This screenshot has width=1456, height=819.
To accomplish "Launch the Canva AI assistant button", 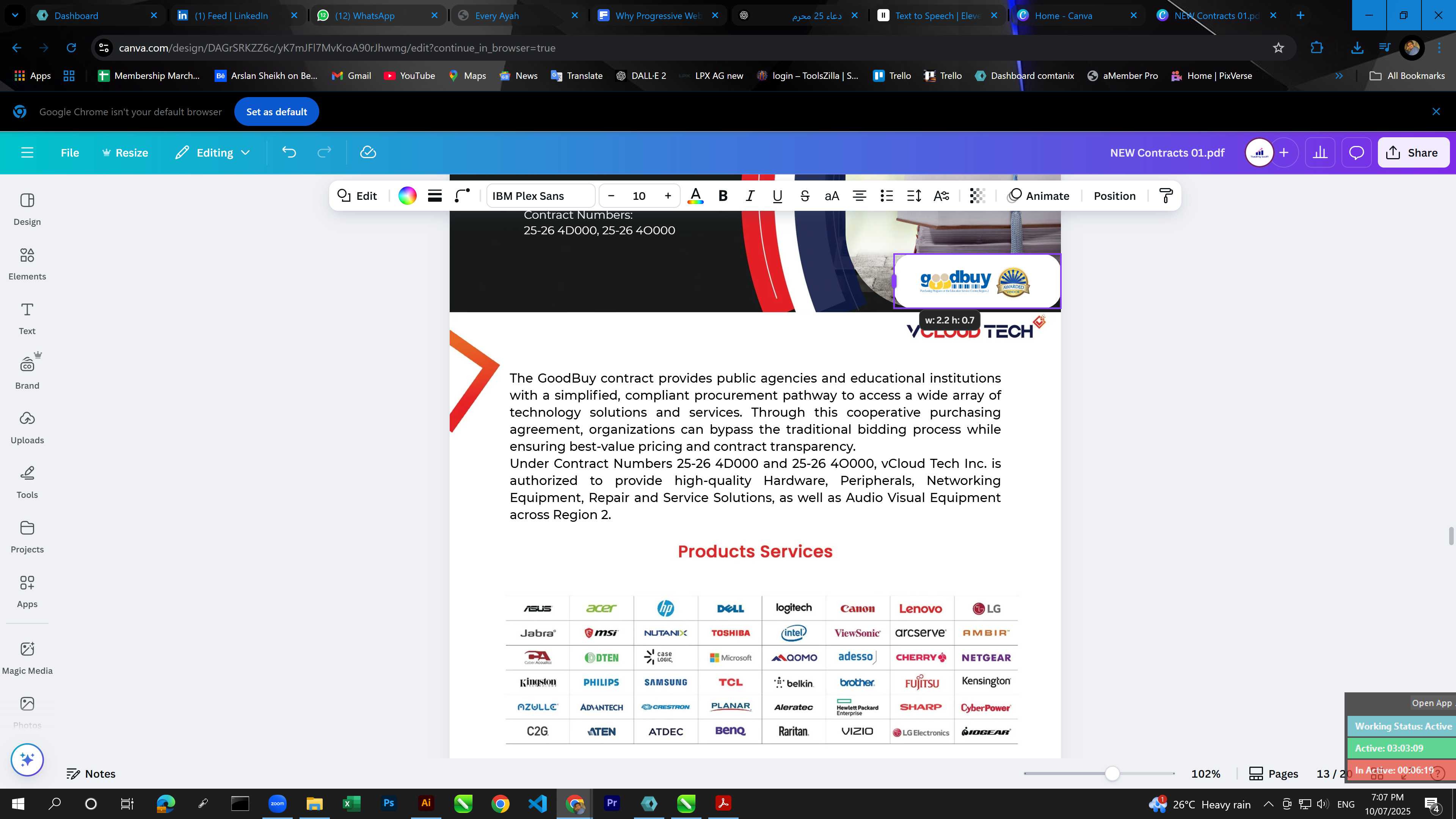I will 27,759.
